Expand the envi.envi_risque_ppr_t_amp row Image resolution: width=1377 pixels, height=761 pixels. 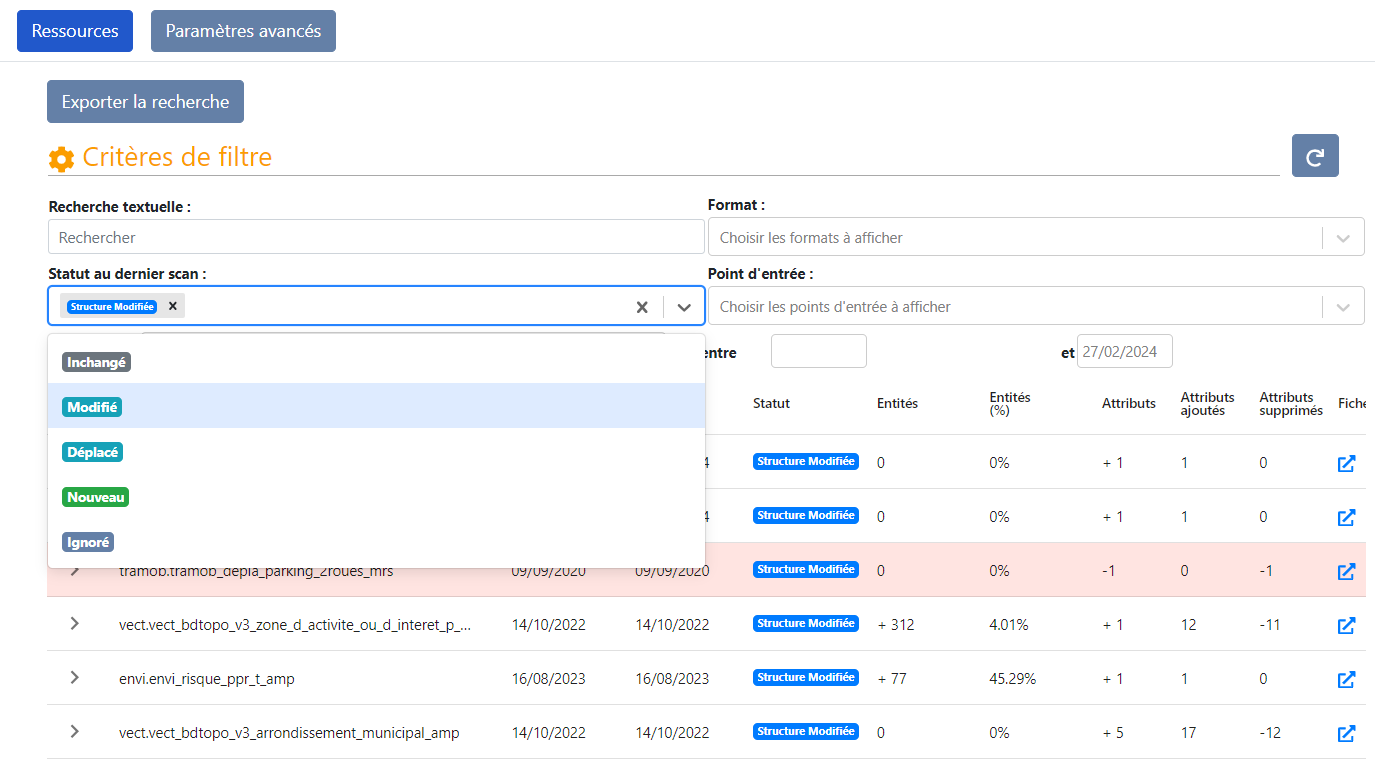[x=74, y=677]
